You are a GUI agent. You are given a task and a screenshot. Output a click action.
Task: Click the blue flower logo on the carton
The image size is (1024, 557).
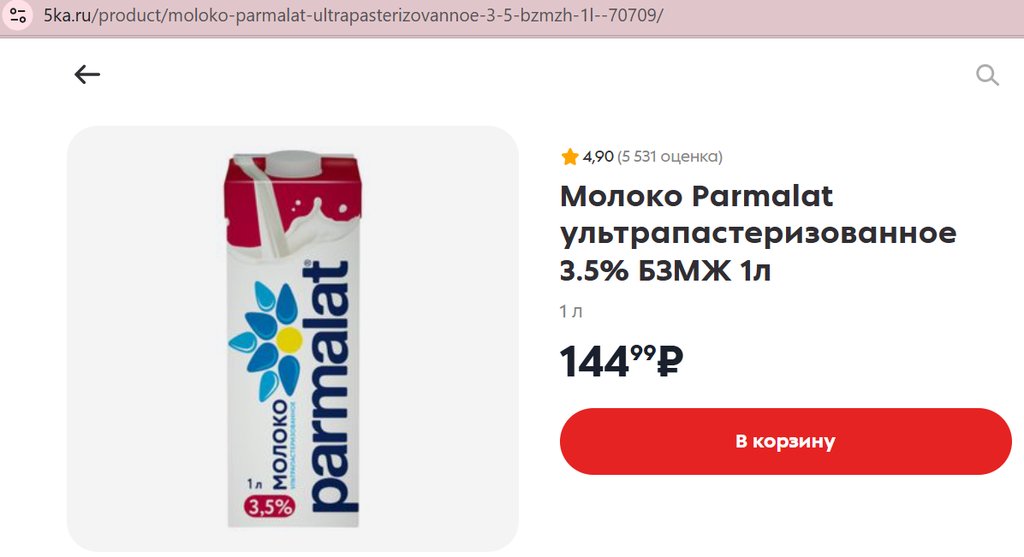[x=266, y=340]
